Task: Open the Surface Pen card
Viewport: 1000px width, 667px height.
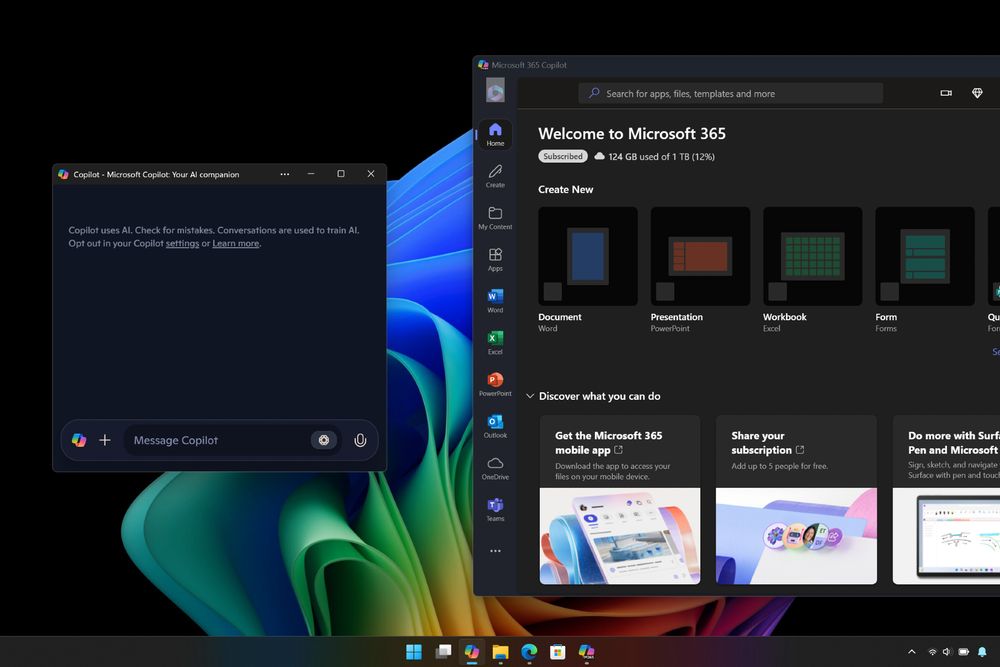Action: point(946,499)
